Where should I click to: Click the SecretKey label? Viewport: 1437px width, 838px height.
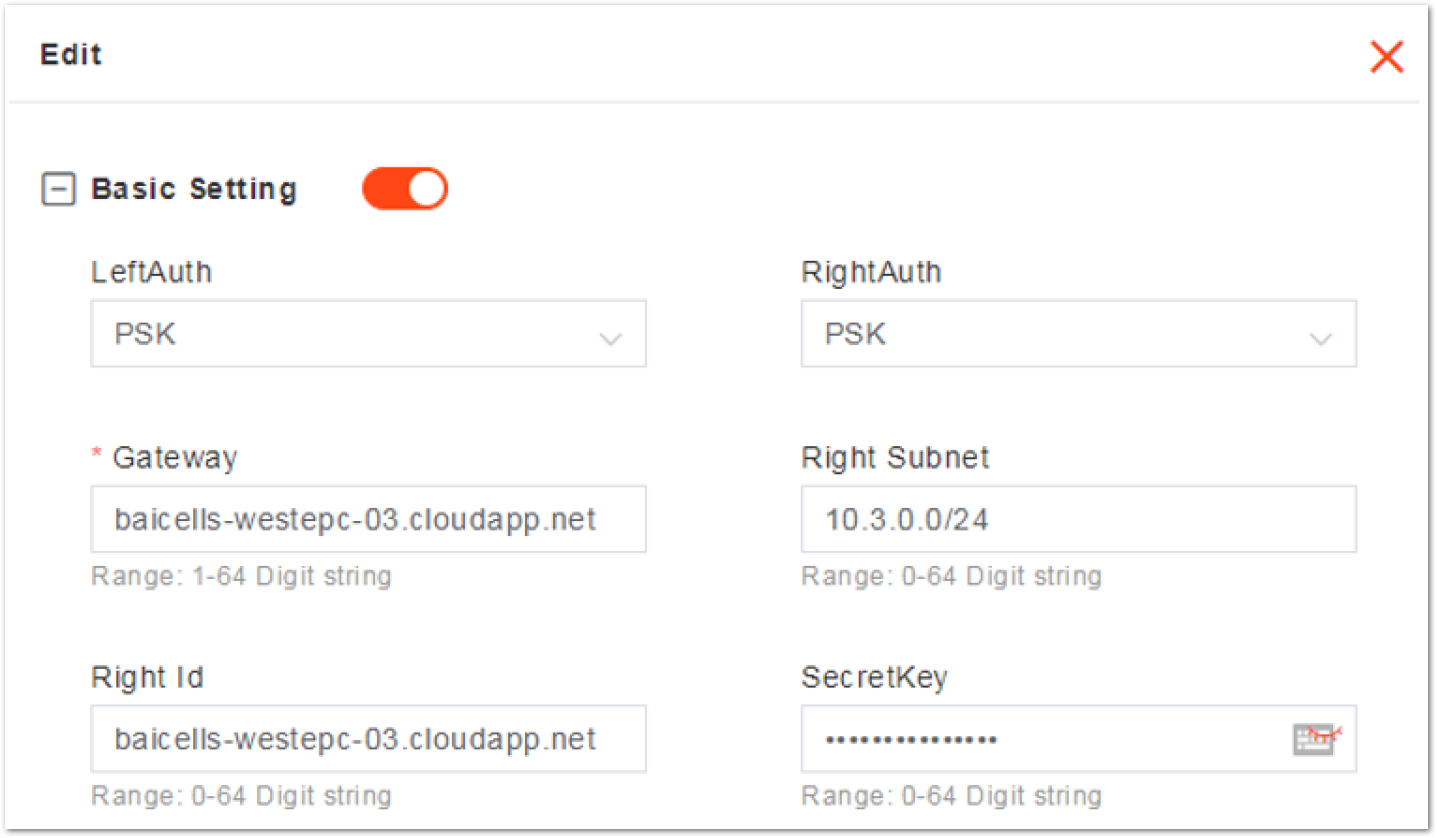pos(874,678)
